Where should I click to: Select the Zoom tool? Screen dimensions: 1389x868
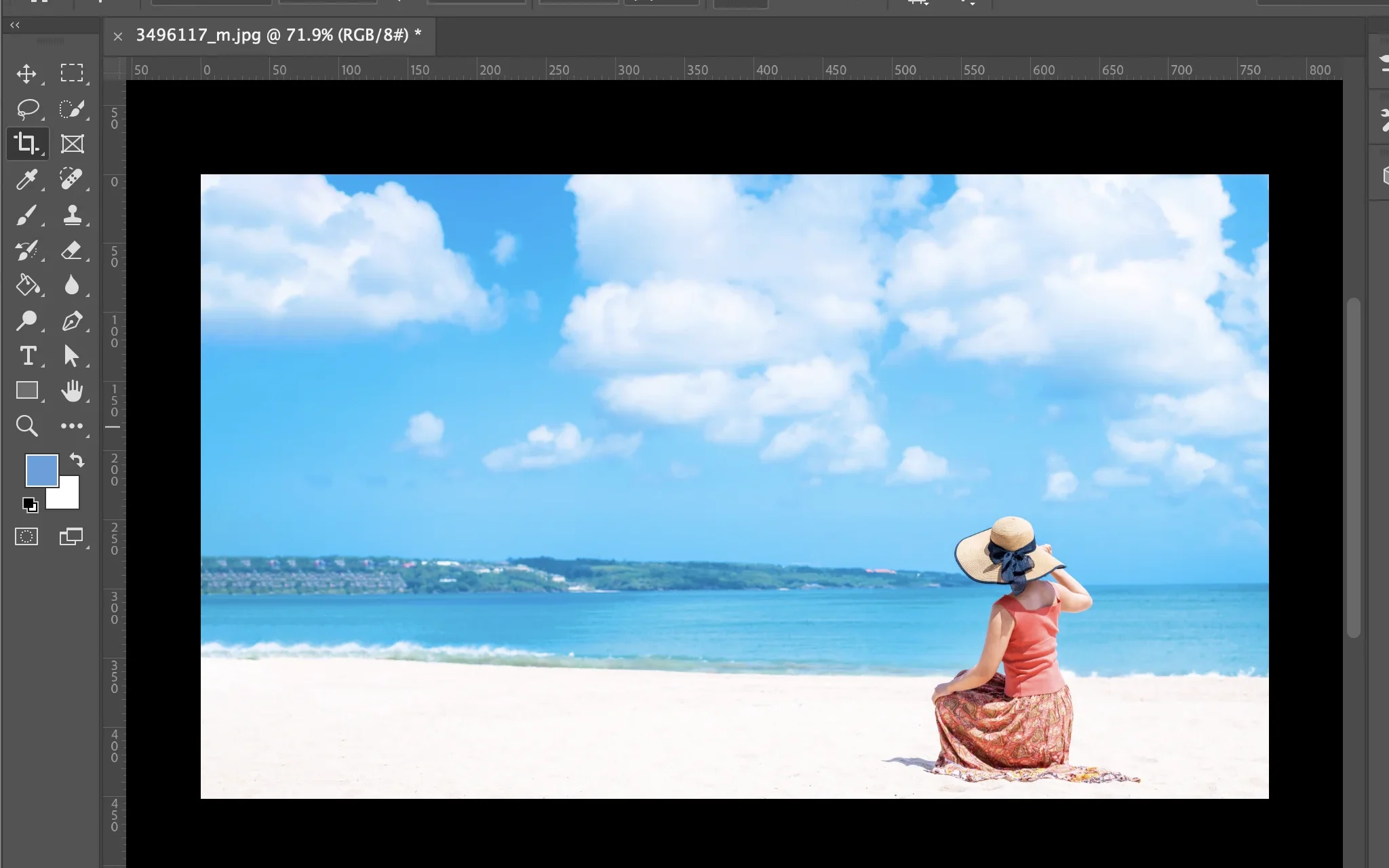pyautogui.click(x=26, y=426)
